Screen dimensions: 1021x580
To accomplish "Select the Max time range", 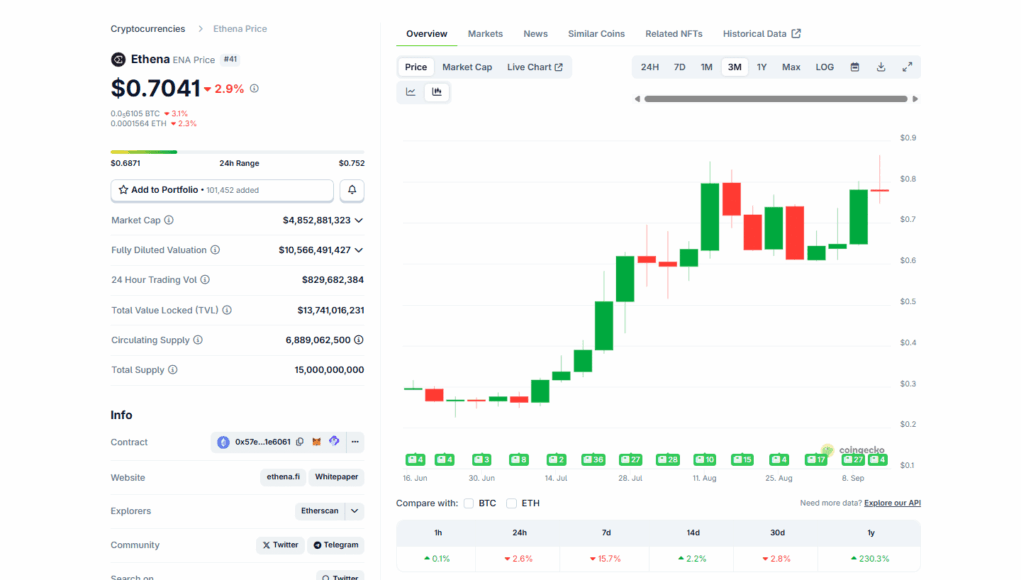I will click(791, 67).
